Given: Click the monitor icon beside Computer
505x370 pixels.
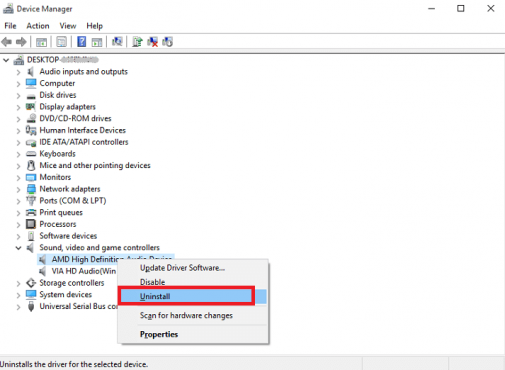Looking at the screenshot, I should pos(31,83).
